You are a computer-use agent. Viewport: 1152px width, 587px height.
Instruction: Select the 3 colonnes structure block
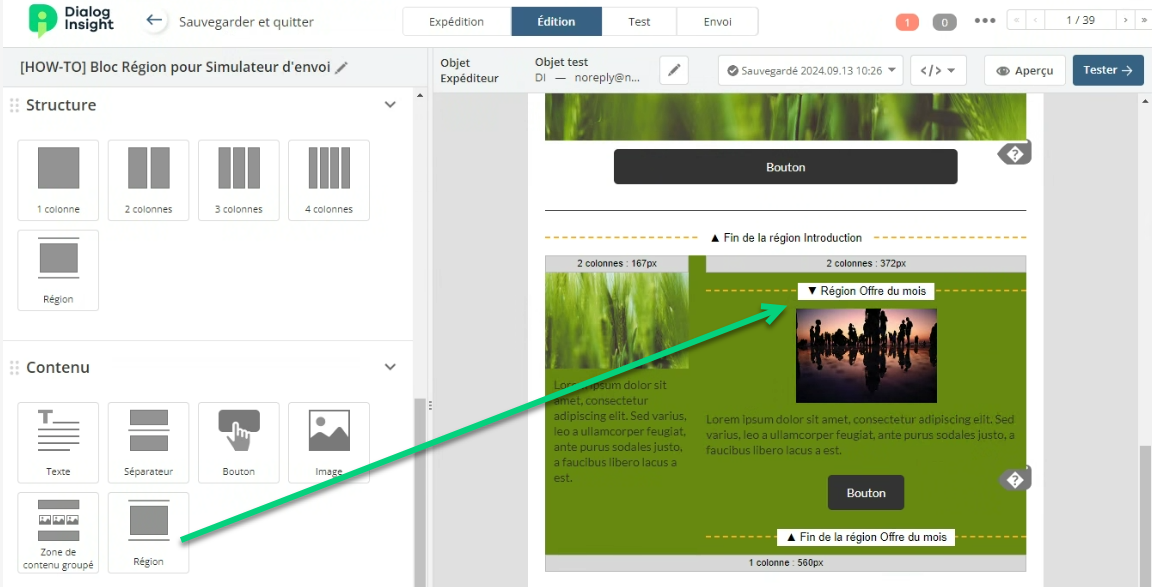pos(239,180)
